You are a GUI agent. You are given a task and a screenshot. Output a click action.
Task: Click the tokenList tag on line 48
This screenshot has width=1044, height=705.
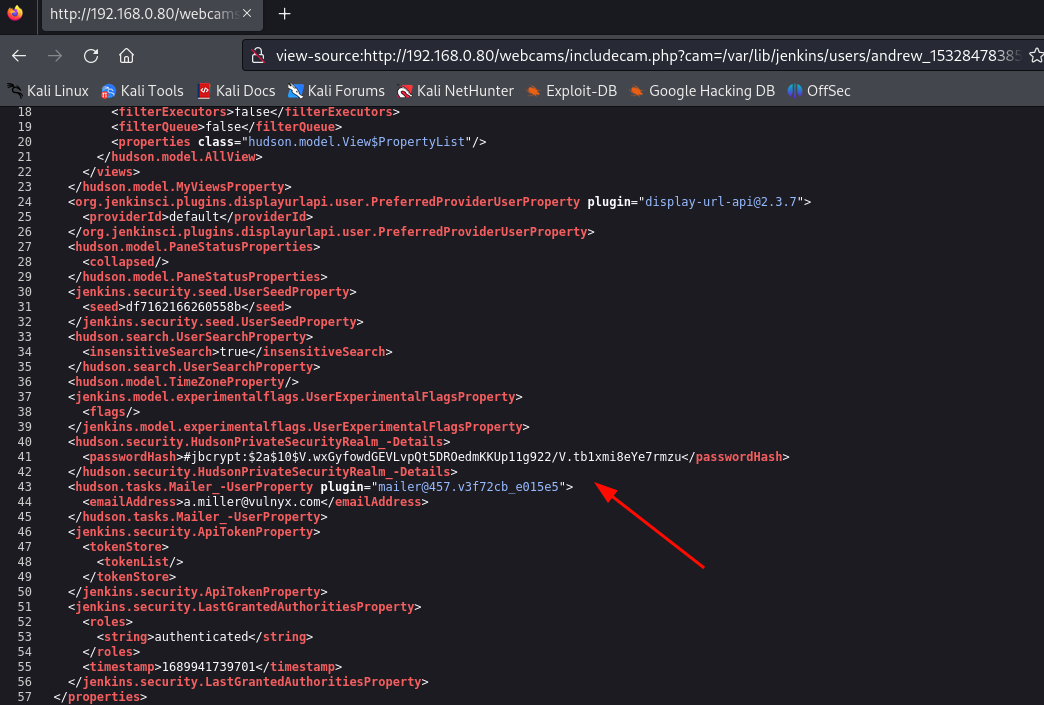[x=140, y=561]
